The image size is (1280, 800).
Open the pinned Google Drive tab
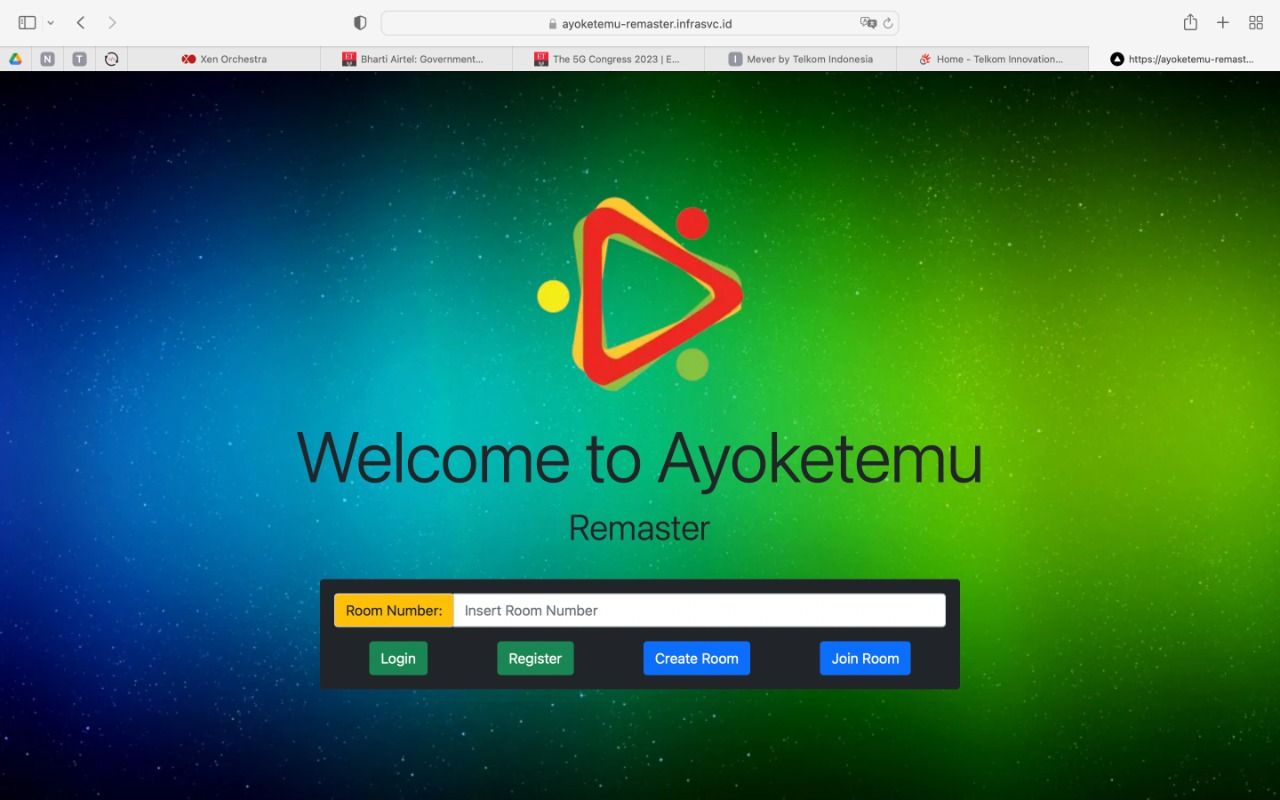click(16, 59)
